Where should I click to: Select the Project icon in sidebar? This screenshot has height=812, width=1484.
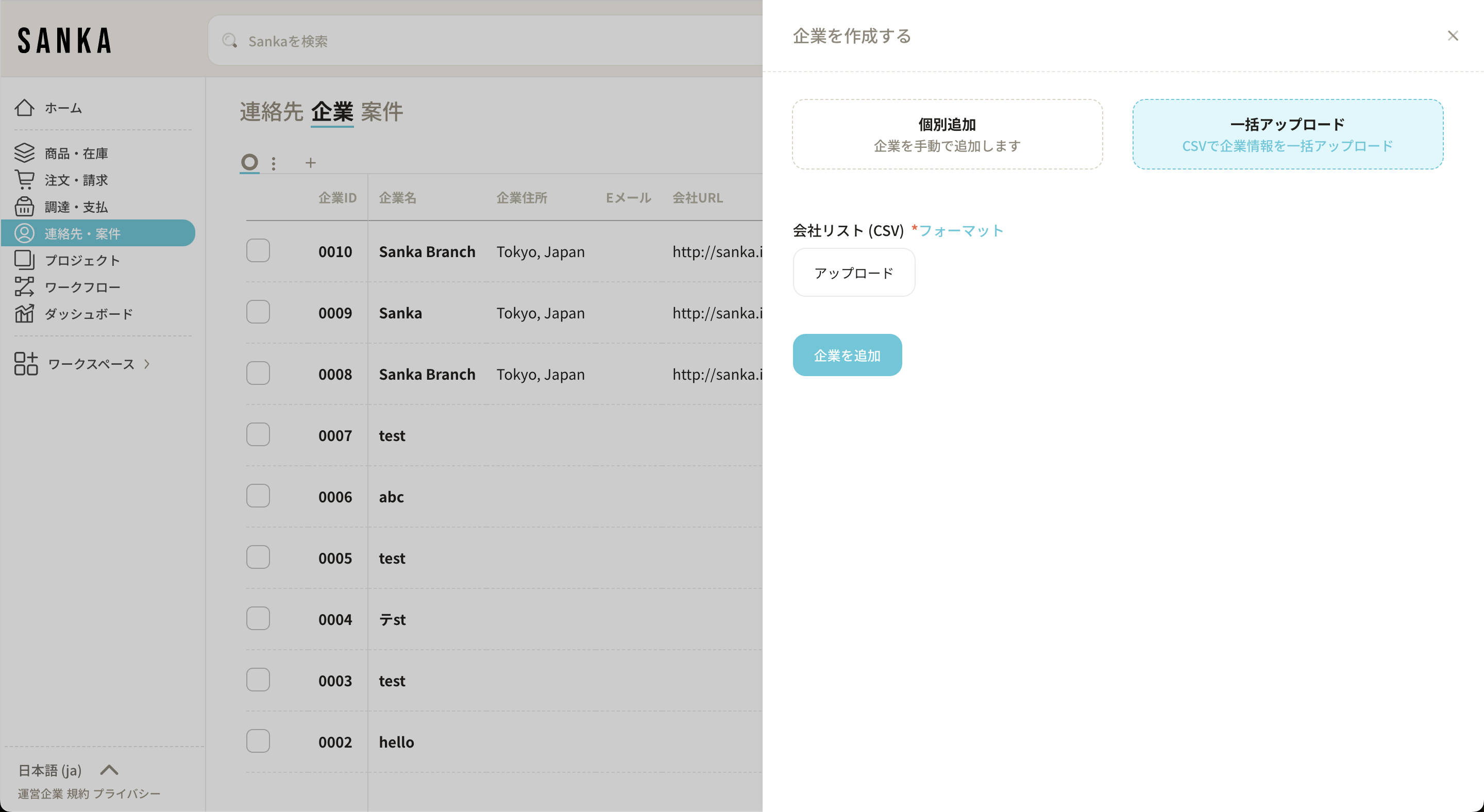24,260
